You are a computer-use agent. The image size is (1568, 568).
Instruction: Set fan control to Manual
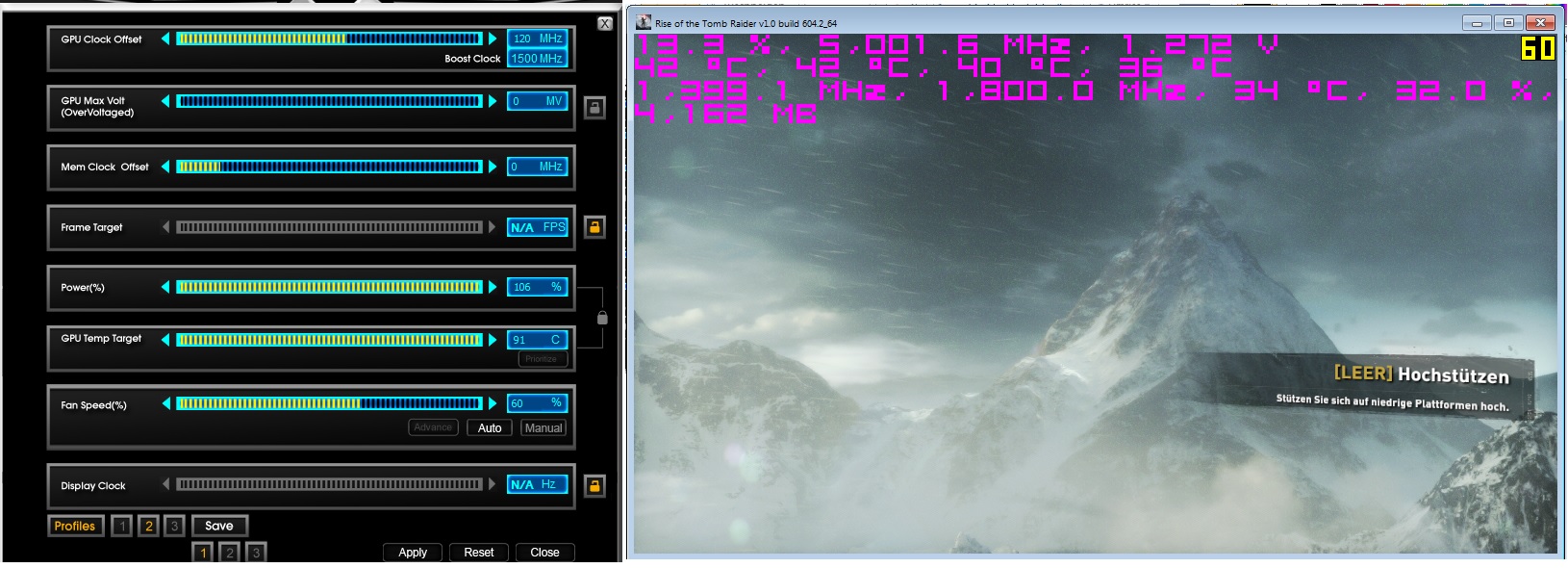[544, 428]
